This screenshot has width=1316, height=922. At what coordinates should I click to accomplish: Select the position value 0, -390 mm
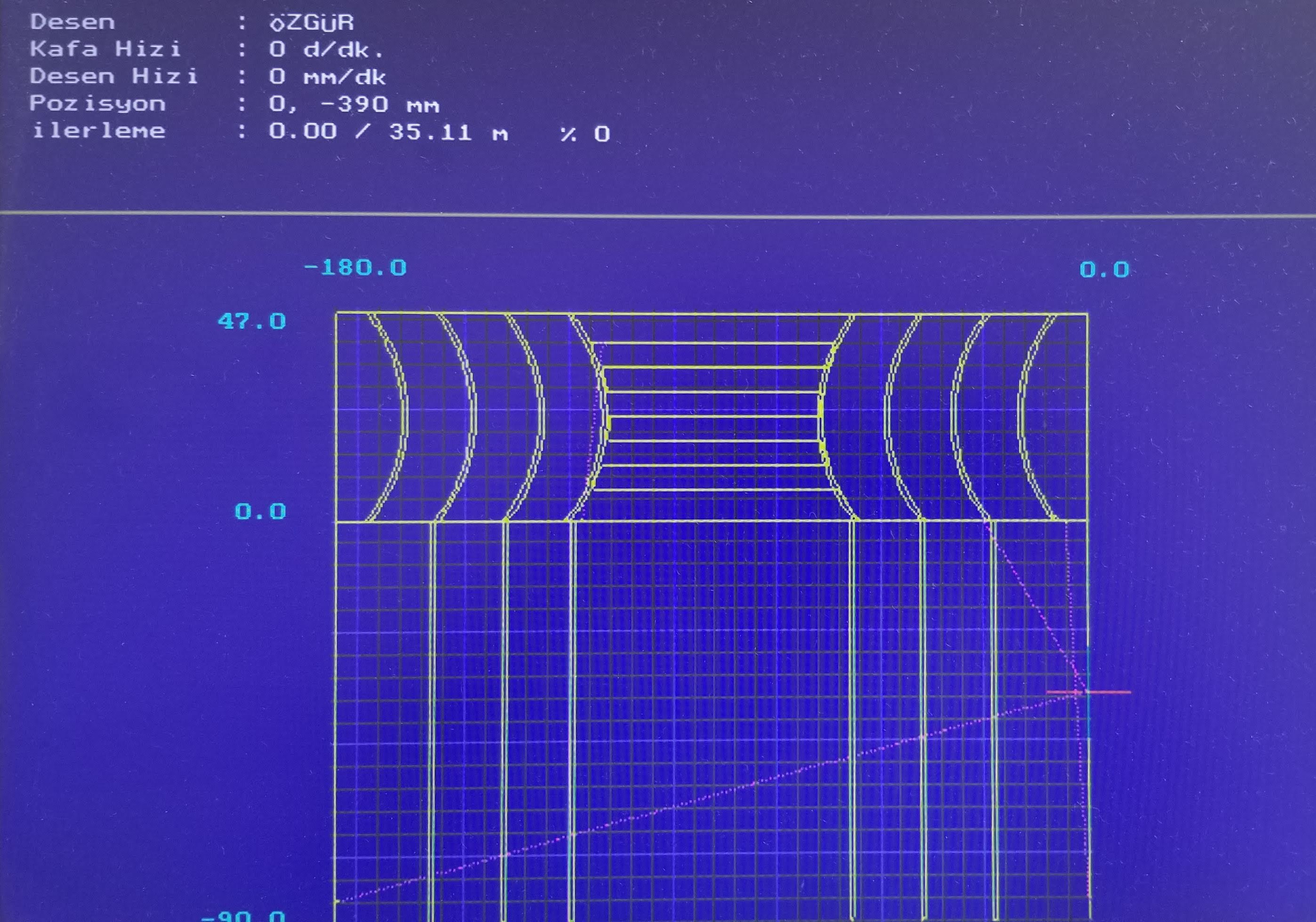(354, 105)
